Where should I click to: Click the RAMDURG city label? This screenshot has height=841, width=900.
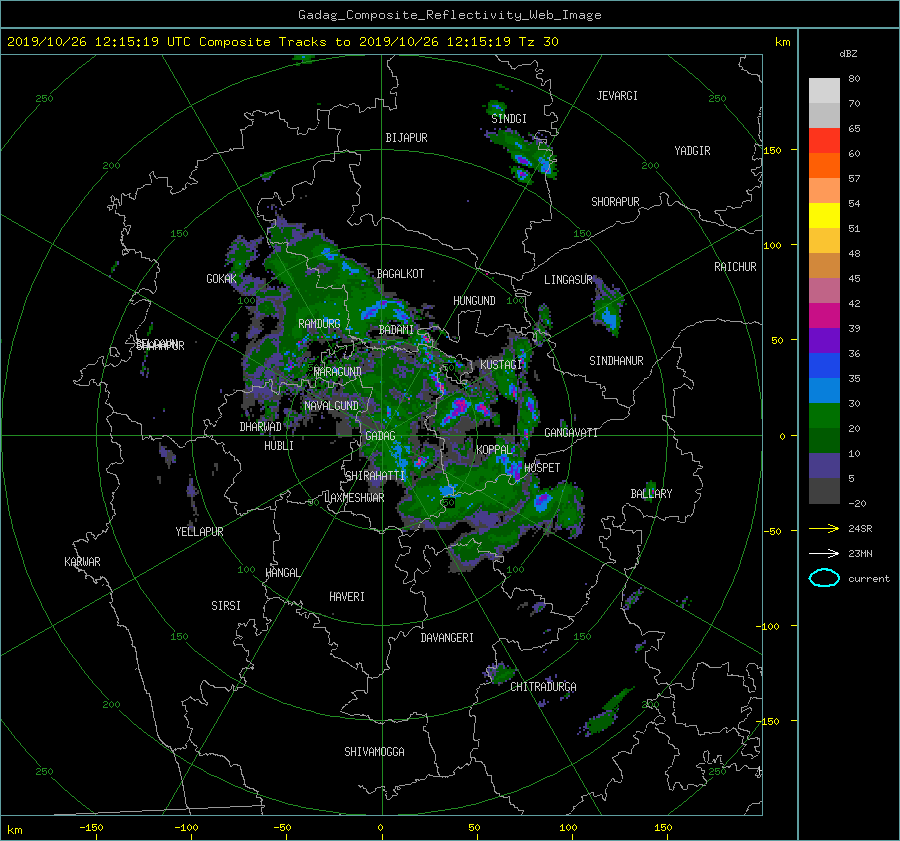tap(319, 324)
